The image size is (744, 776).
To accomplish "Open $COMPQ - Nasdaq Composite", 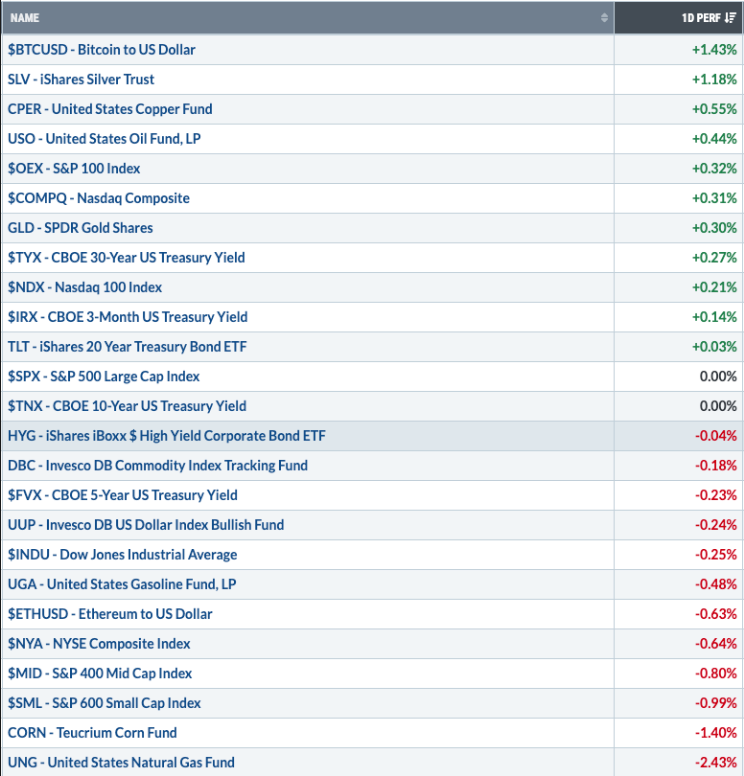I will 99,198.
